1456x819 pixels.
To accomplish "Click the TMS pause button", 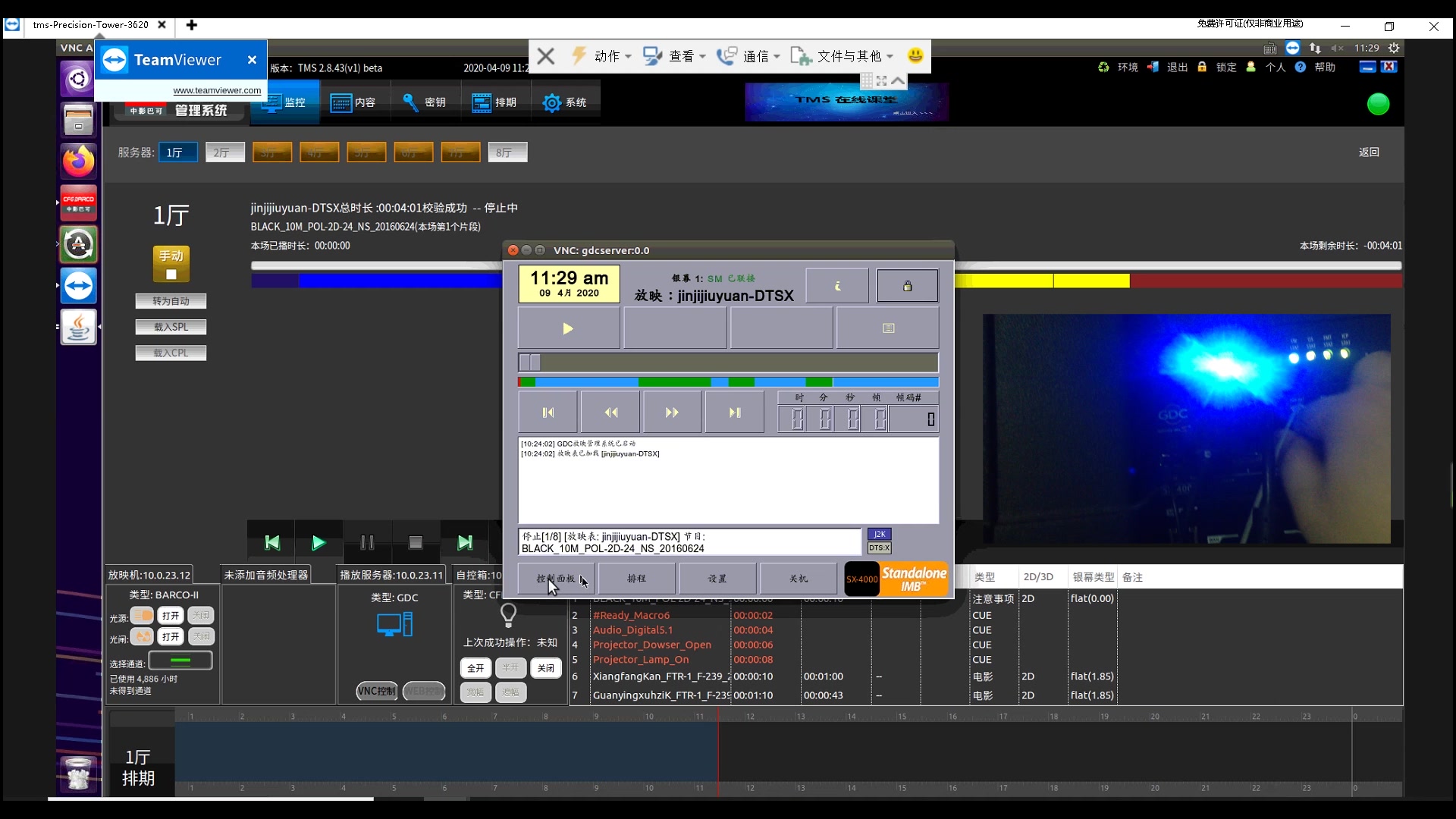I will (367, 542).
